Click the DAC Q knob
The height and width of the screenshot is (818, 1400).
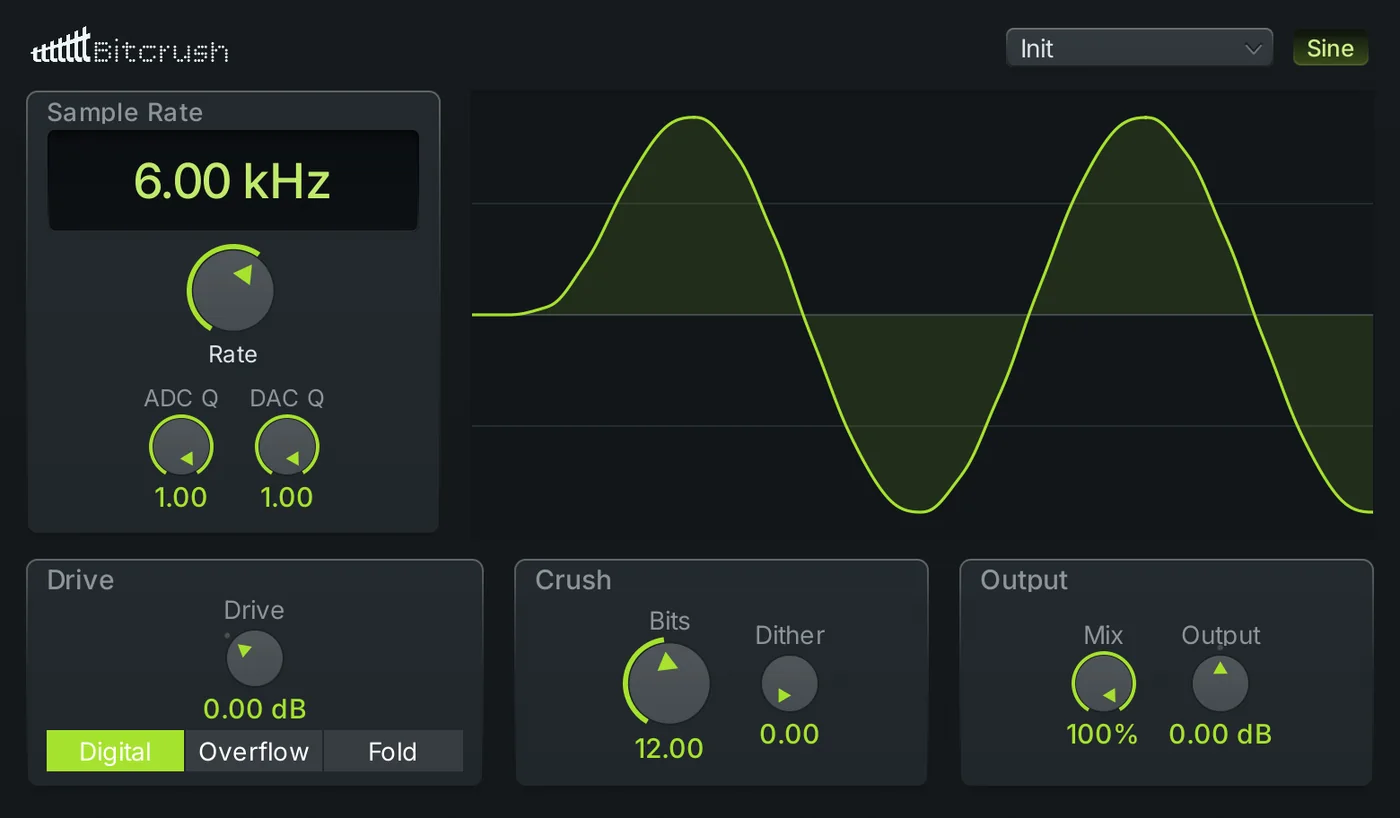click(x=287, y=446)
